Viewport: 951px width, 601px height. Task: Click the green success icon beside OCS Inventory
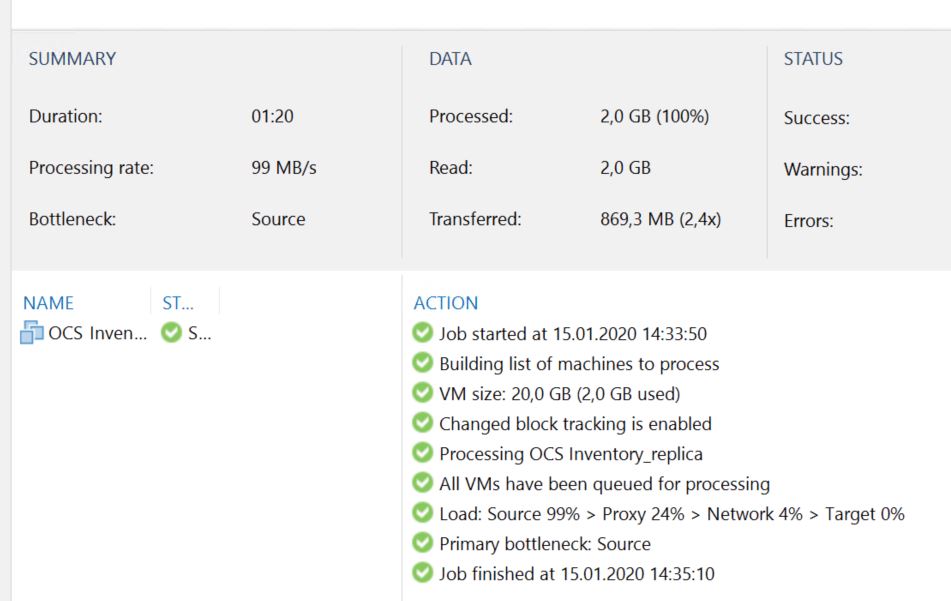tap(171, 333)
